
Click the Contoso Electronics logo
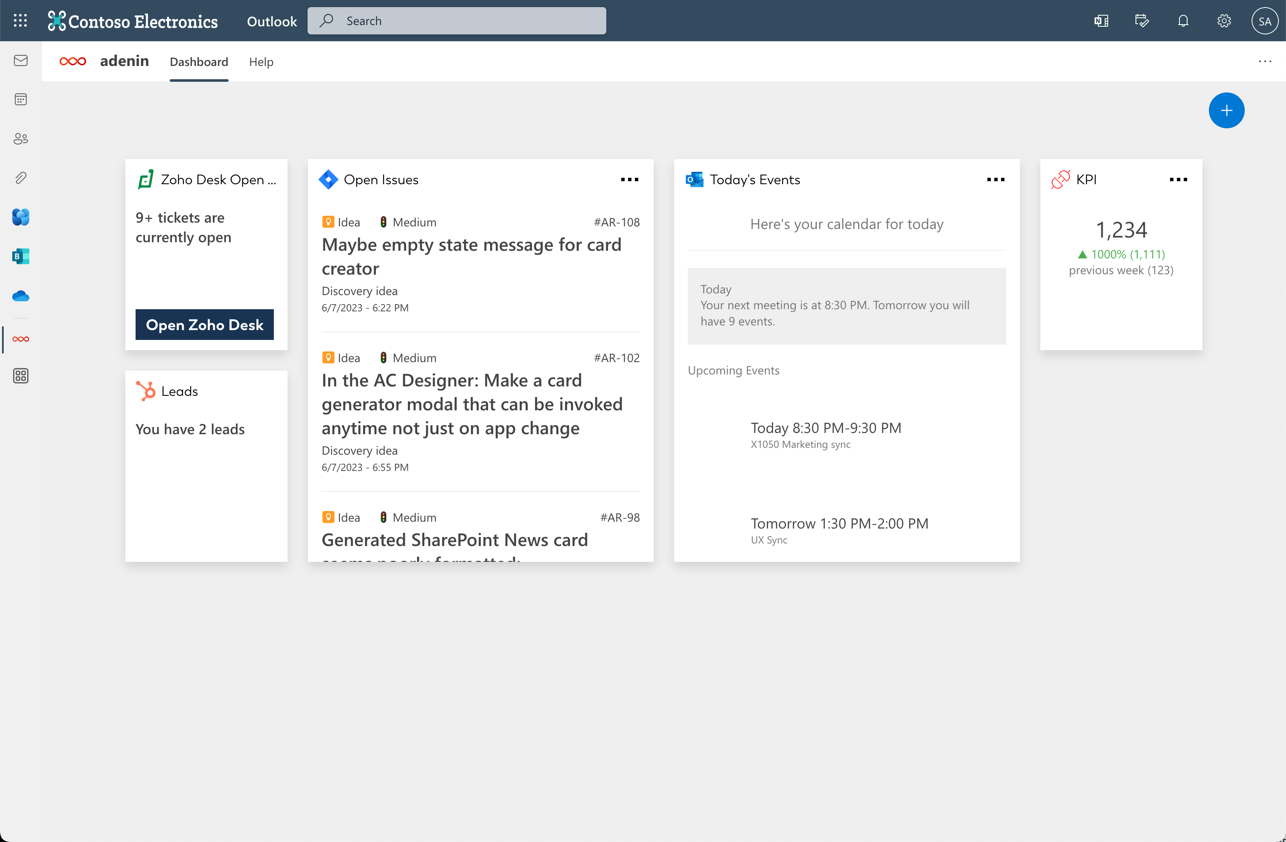tap(133, 21)
